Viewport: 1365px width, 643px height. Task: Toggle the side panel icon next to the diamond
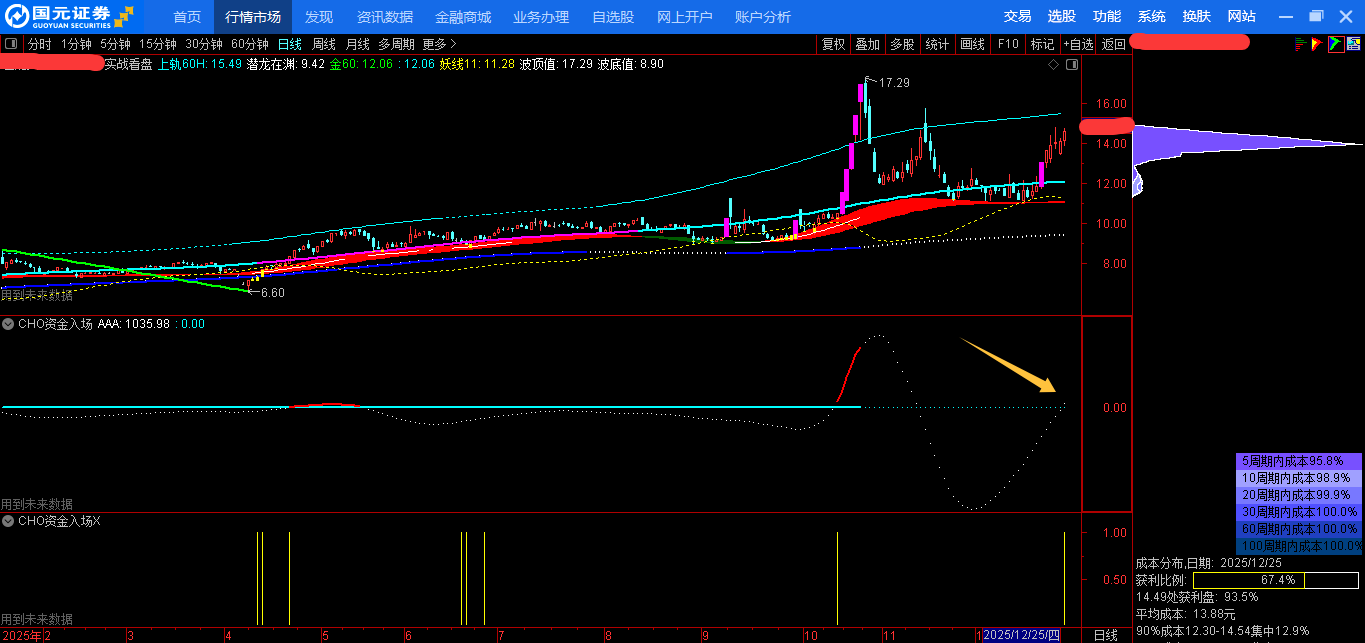pos(1072,64)
